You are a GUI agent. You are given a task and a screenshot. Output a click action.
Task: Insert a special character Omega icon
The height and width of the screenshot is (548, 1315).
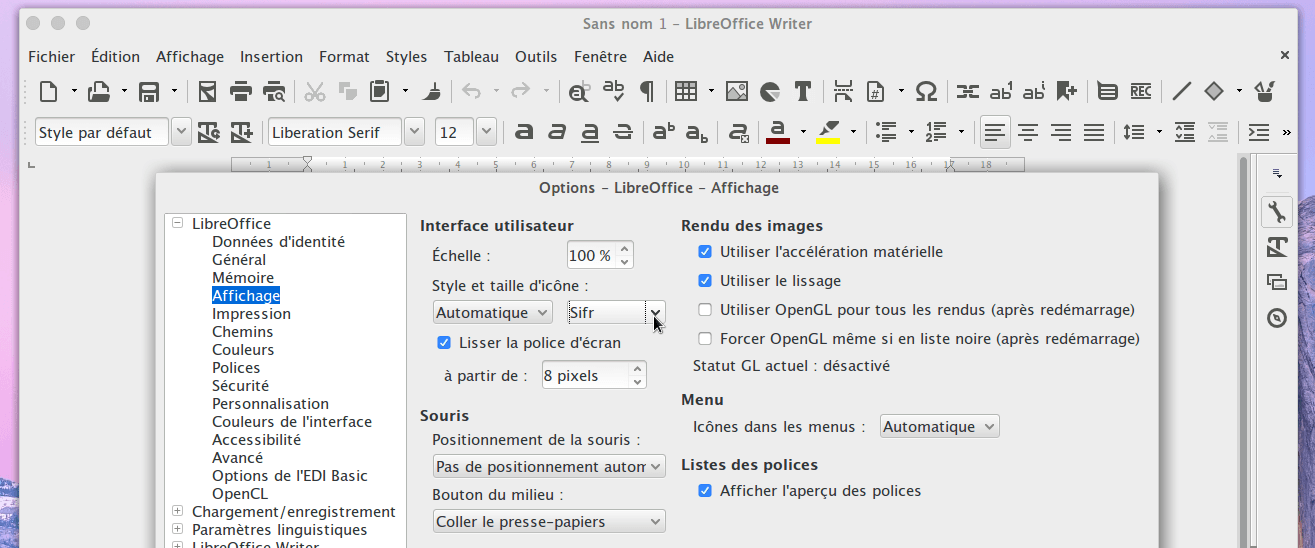click(x=927, y=92)
